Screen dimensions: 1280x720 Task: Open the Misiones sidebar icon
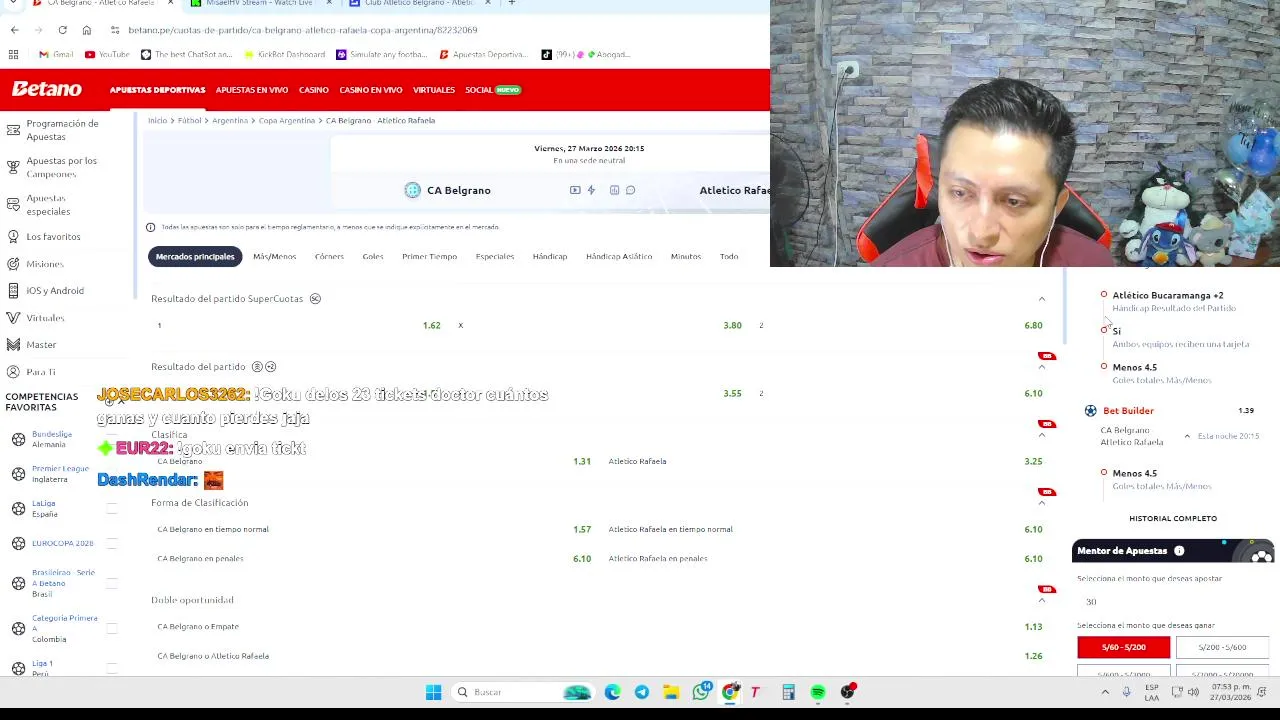pyautogui.click(x=13, y=264)
